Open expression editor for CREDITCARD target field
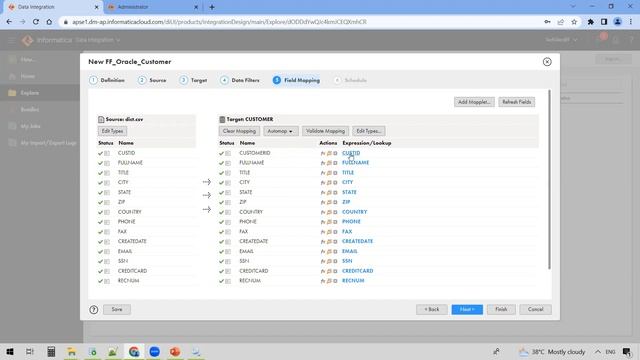Image resolution: width=640 pixels, height=360 pixels. 323,271
